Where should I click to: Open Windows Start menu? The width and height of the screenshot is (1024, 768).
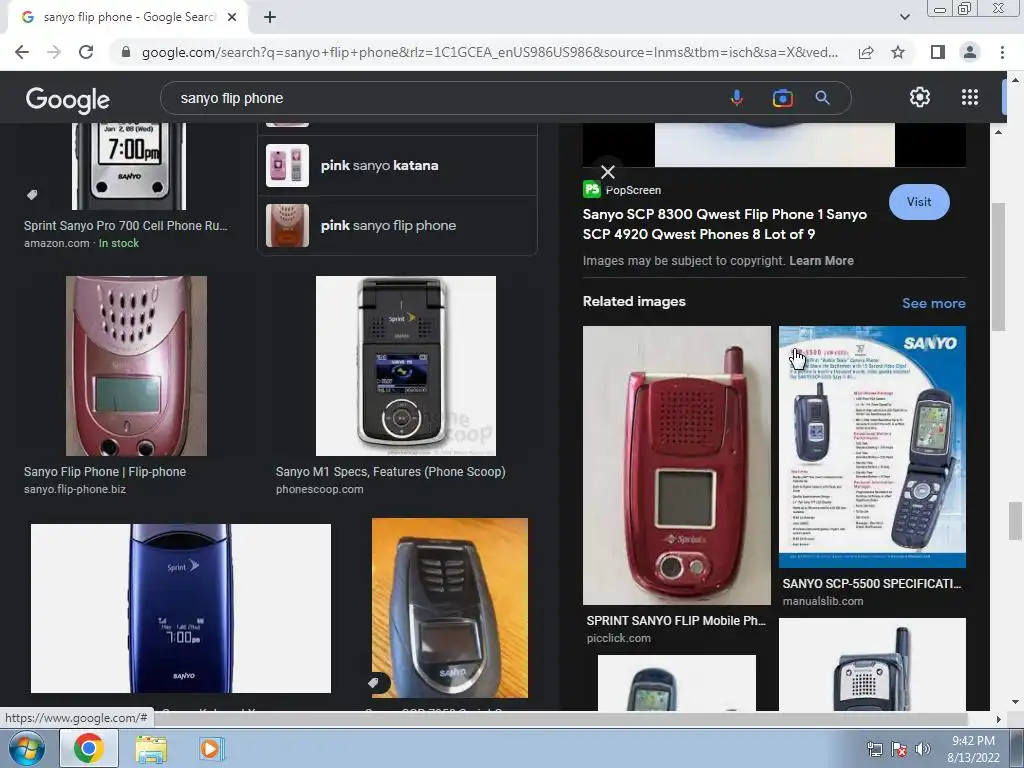coord(26,748)
